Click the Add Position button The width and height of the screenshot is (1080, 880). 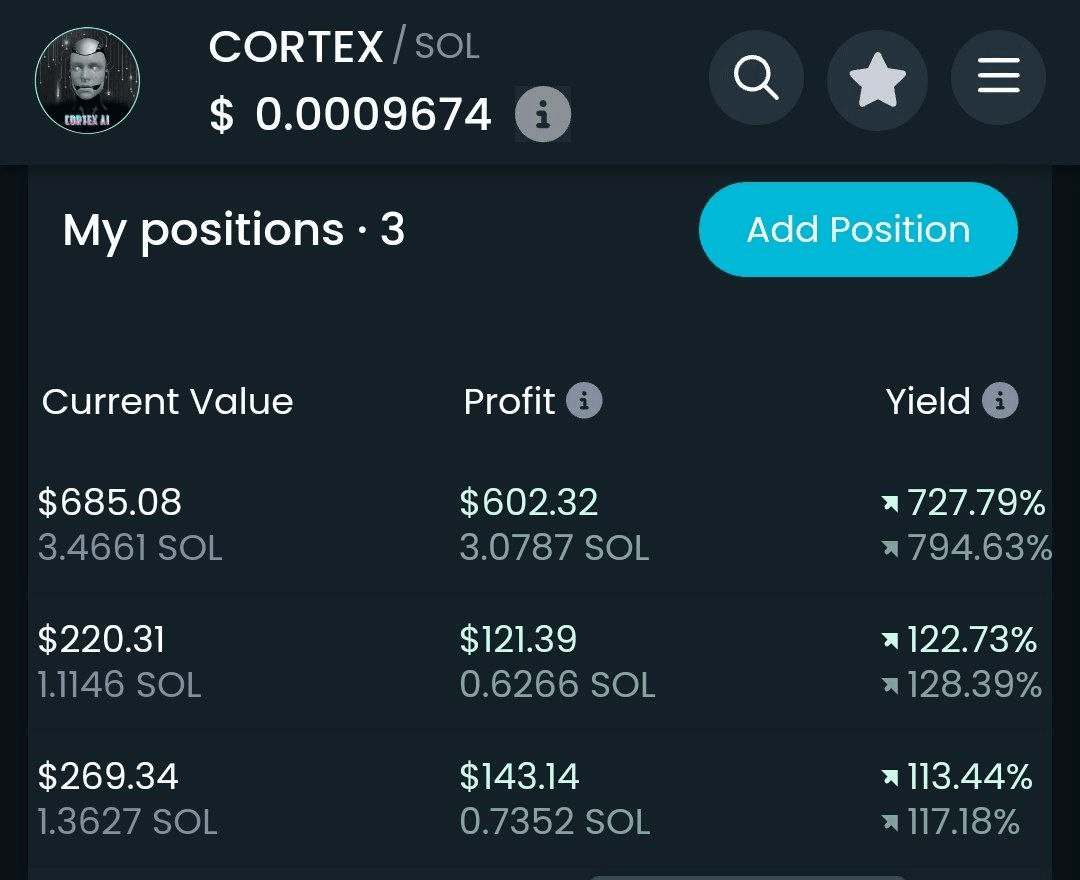click(858, 229)
